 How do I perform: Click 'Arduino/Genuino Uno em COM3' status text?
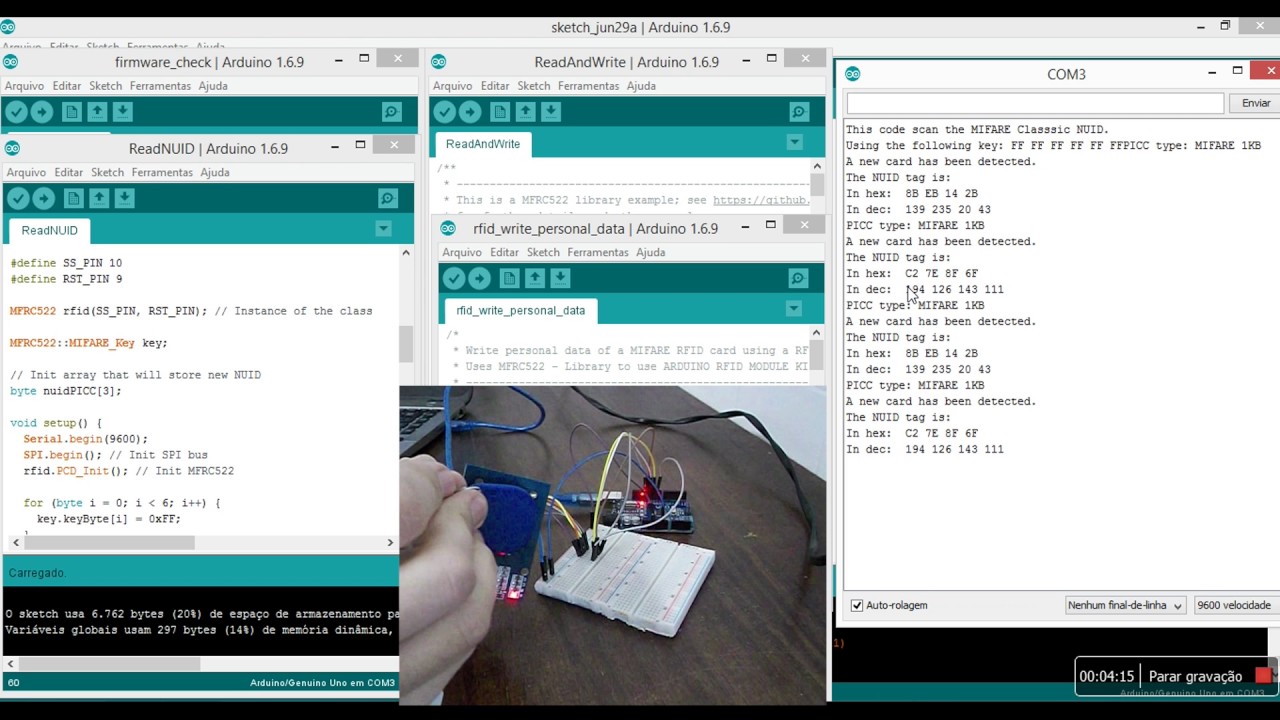click(x=322, y=683)
